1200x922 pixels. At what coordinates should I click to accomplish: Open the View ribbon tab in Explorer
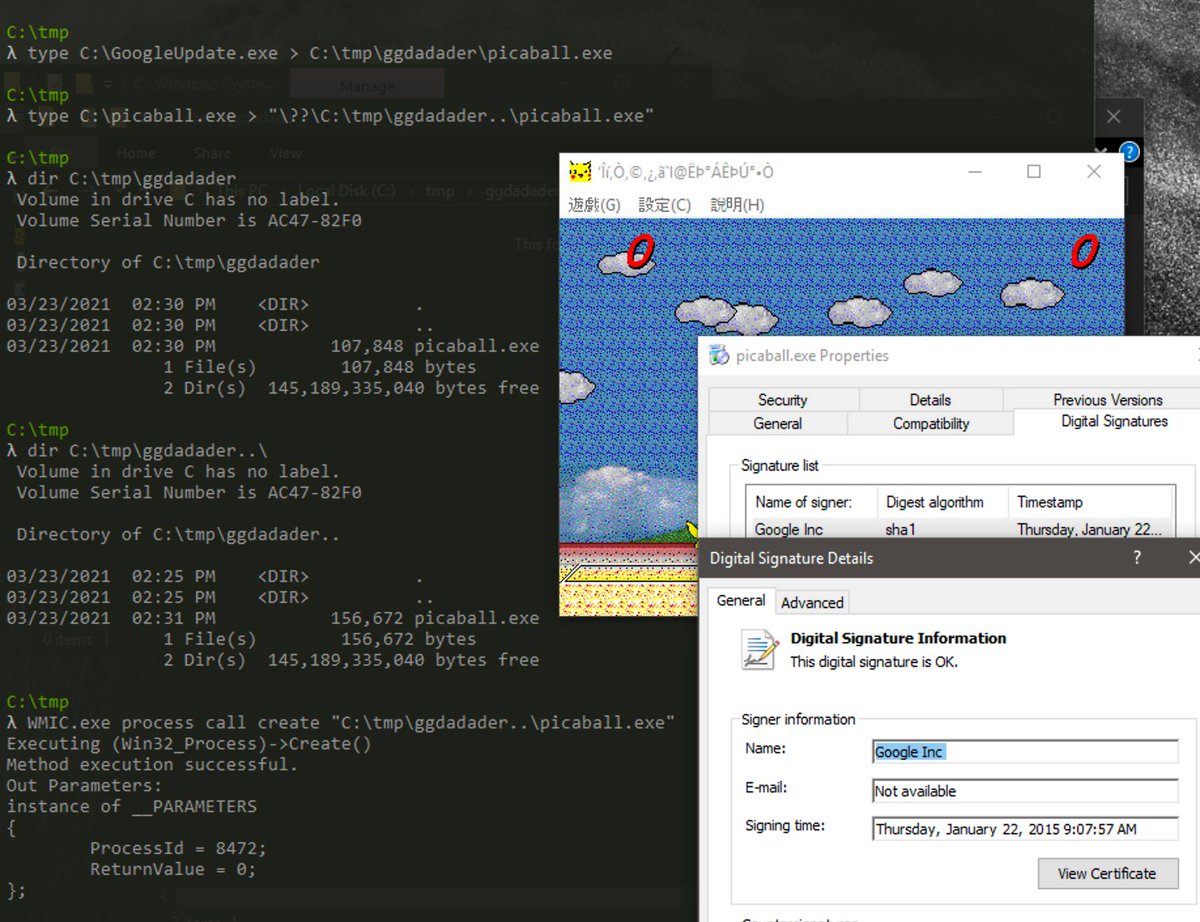285,153
